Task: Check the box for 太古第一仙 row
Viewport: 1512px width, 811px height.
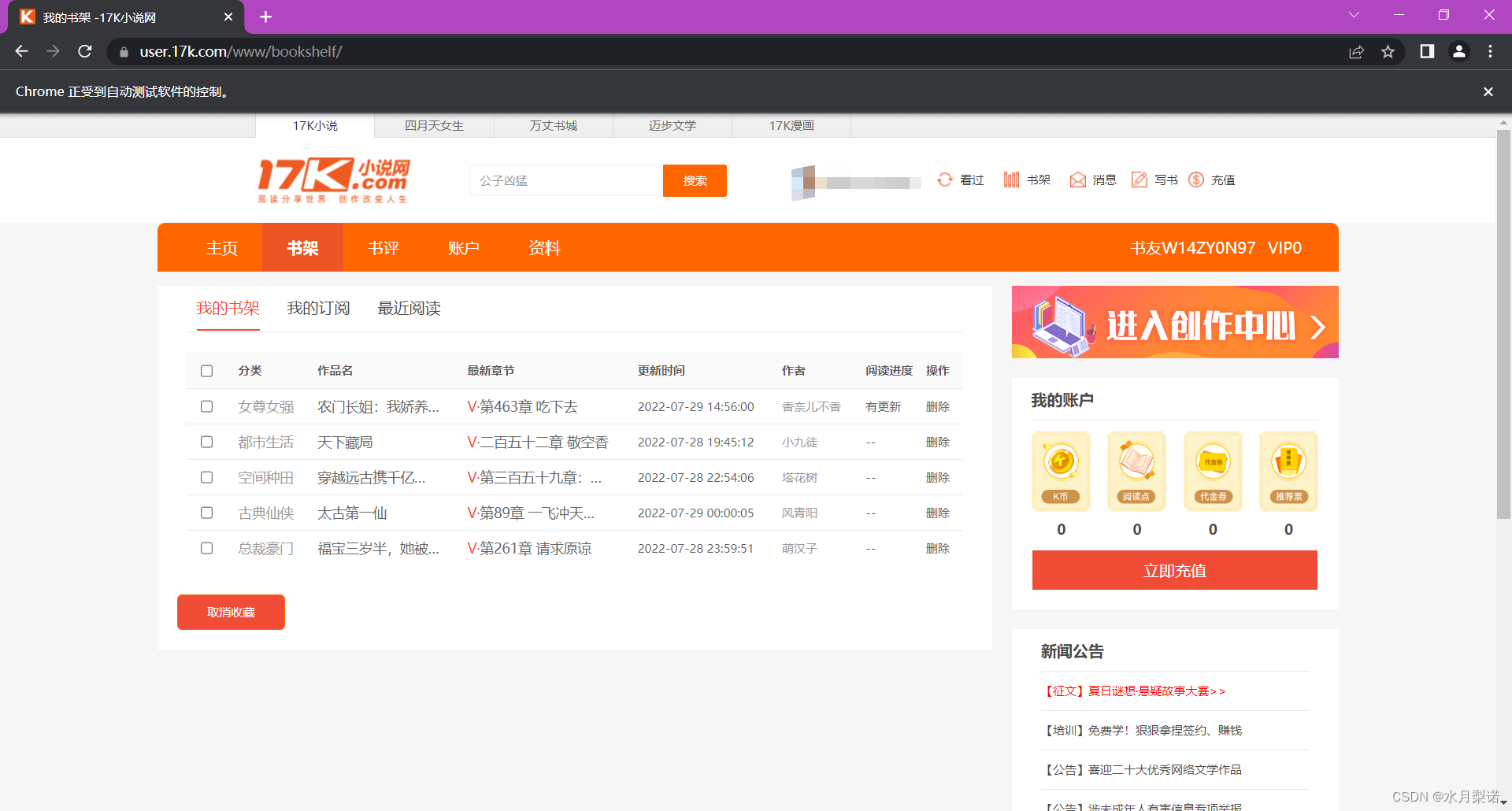Action: point(206,513)
